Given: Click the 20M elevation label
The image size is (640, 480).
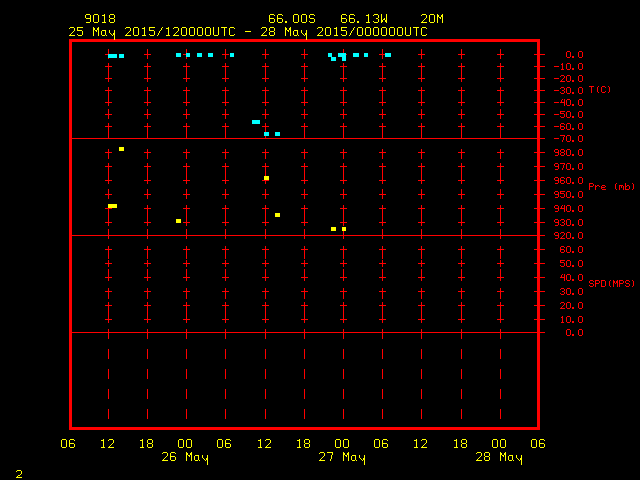Looking at the screenshot, I should 433,18.
